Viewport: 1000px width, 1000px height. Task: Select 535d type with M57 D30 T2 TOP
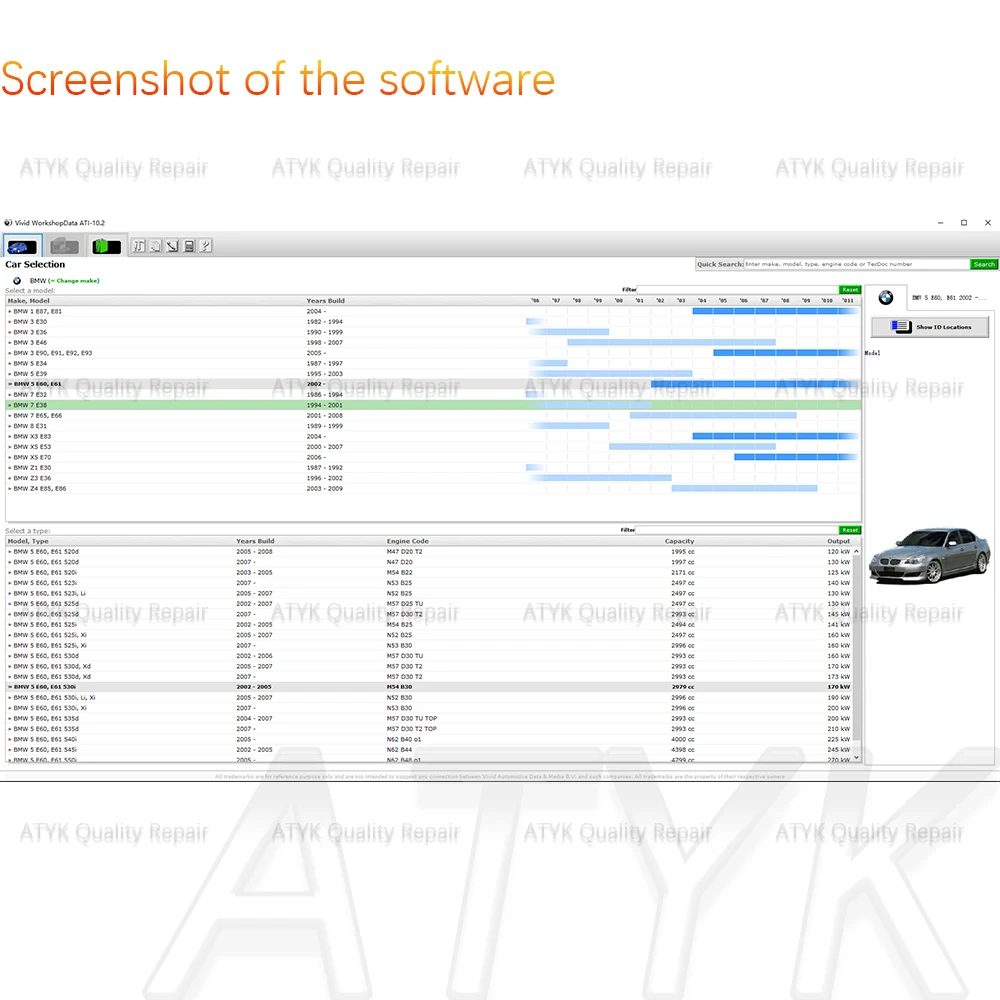coord(429,729)
